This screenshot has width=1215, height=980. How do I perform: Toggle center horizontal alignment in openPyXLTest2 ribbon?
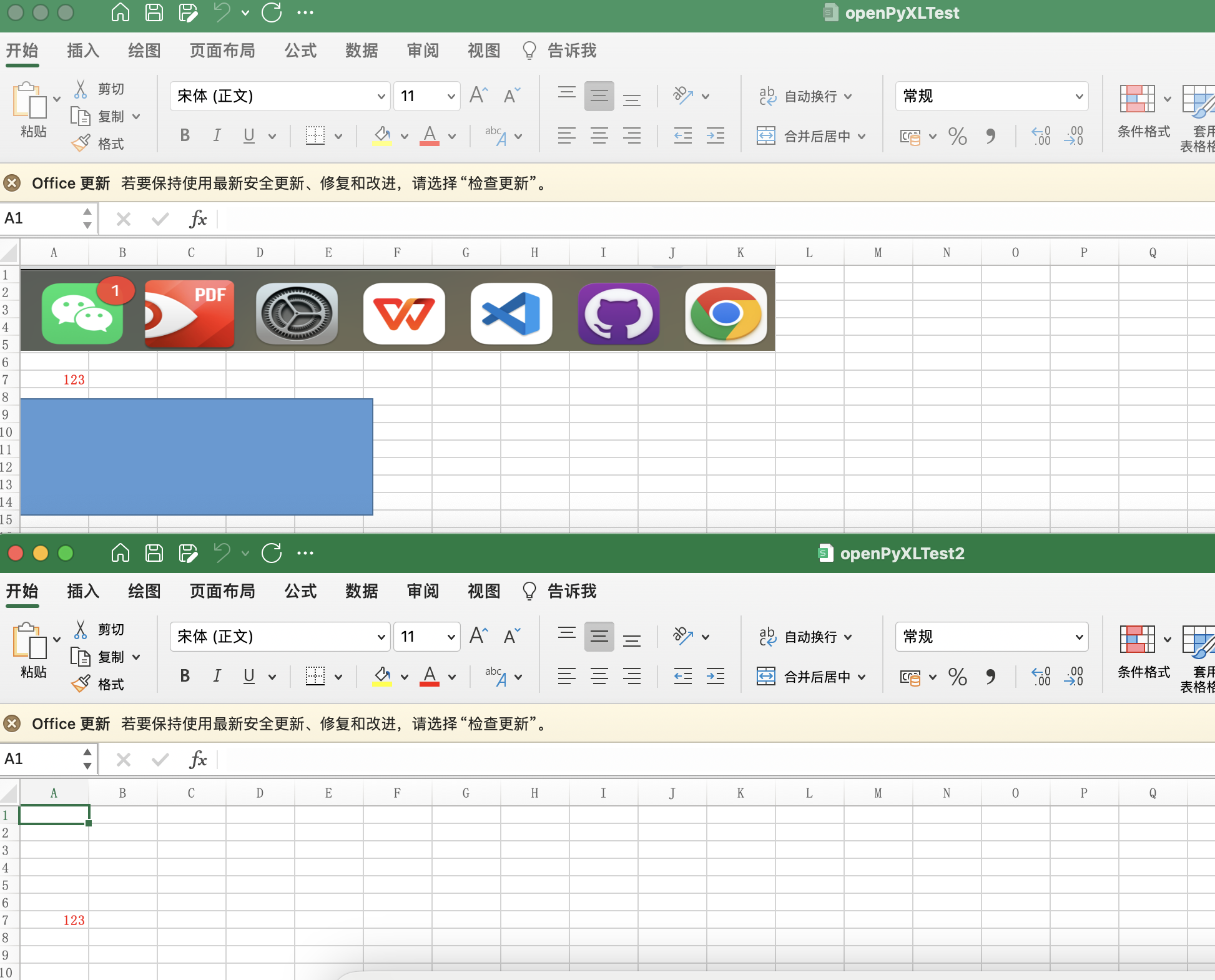[x=599, y=676]
